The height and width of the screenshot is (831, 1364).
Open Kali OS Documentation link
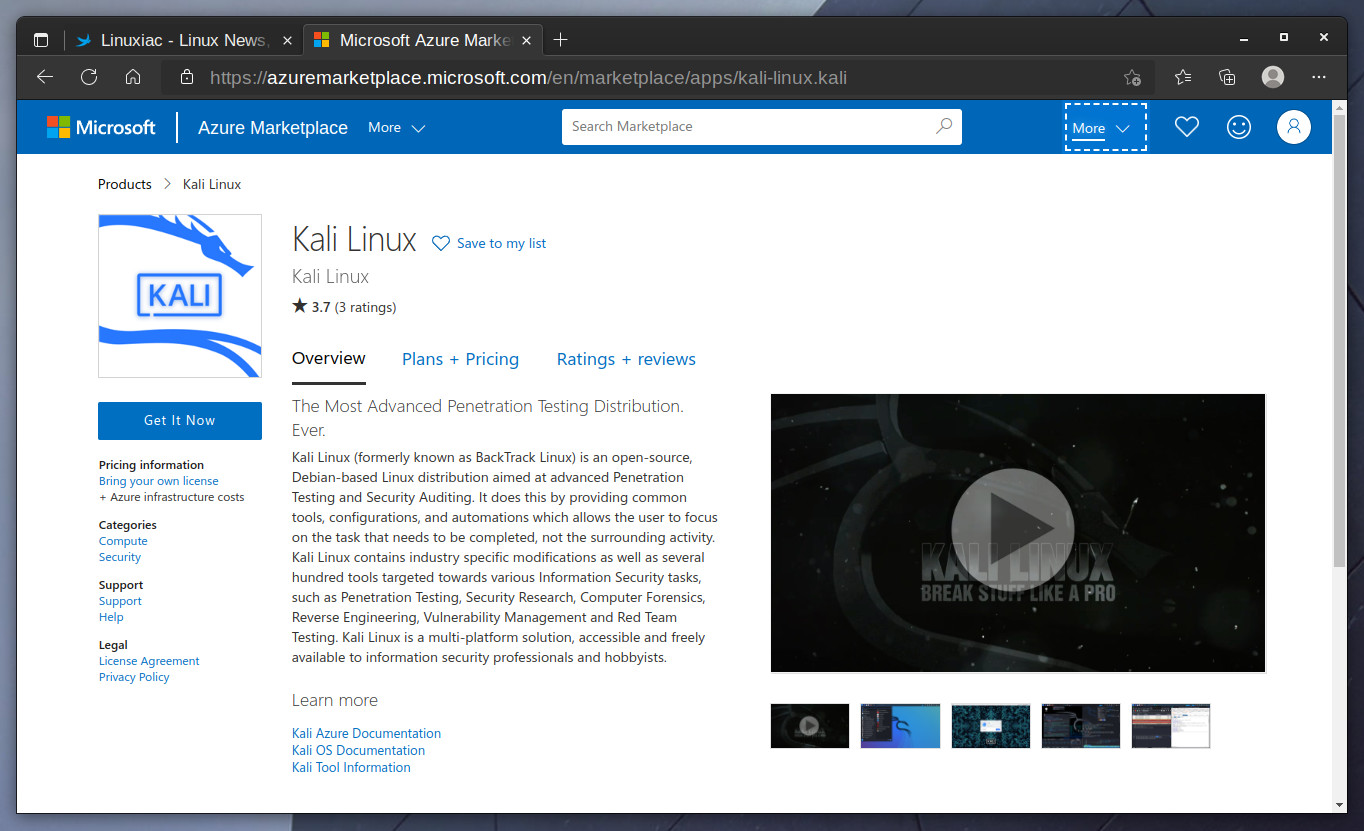pos(358,750)
